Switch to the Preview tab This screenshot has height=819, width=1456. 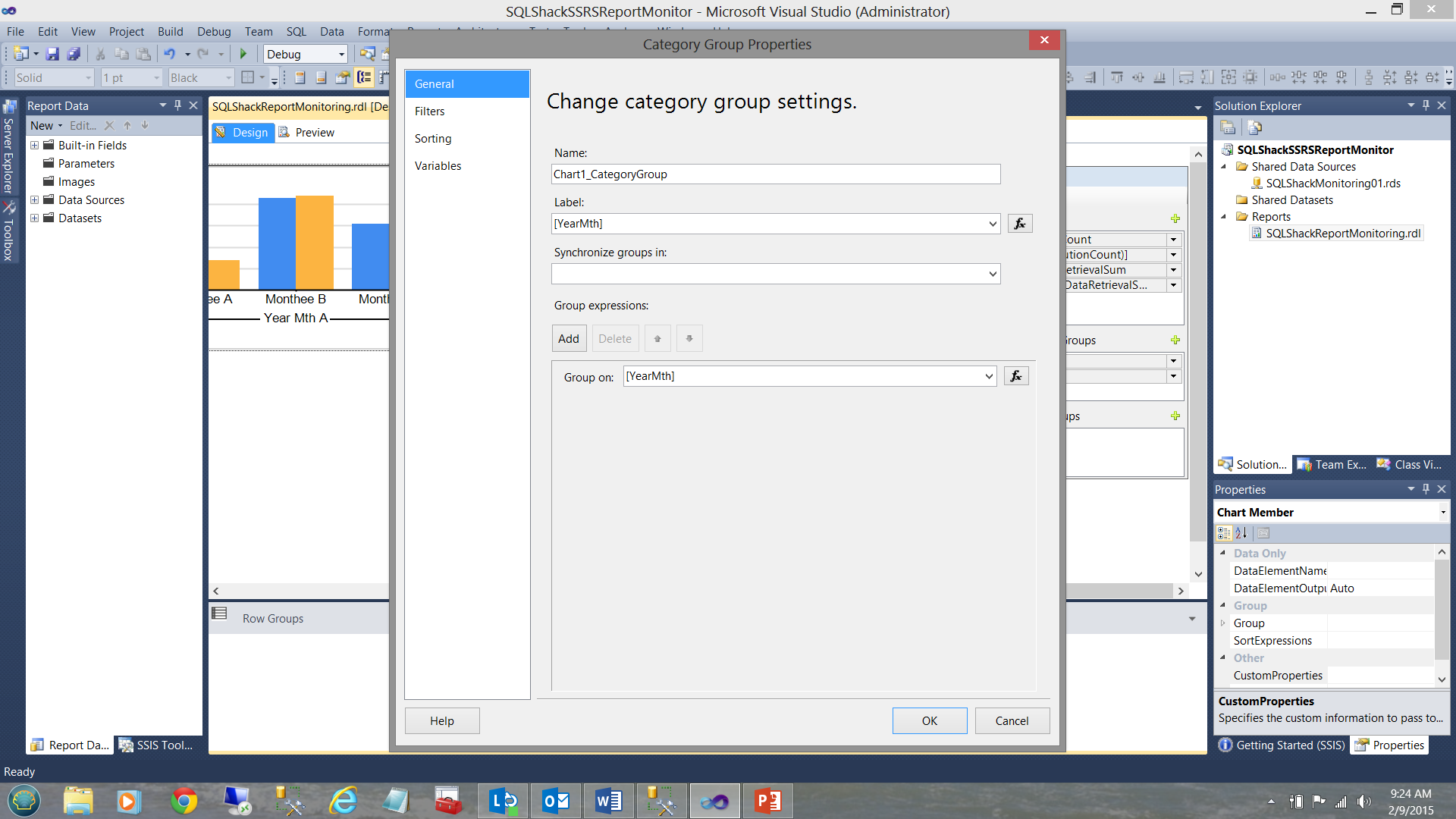[314, 133]
